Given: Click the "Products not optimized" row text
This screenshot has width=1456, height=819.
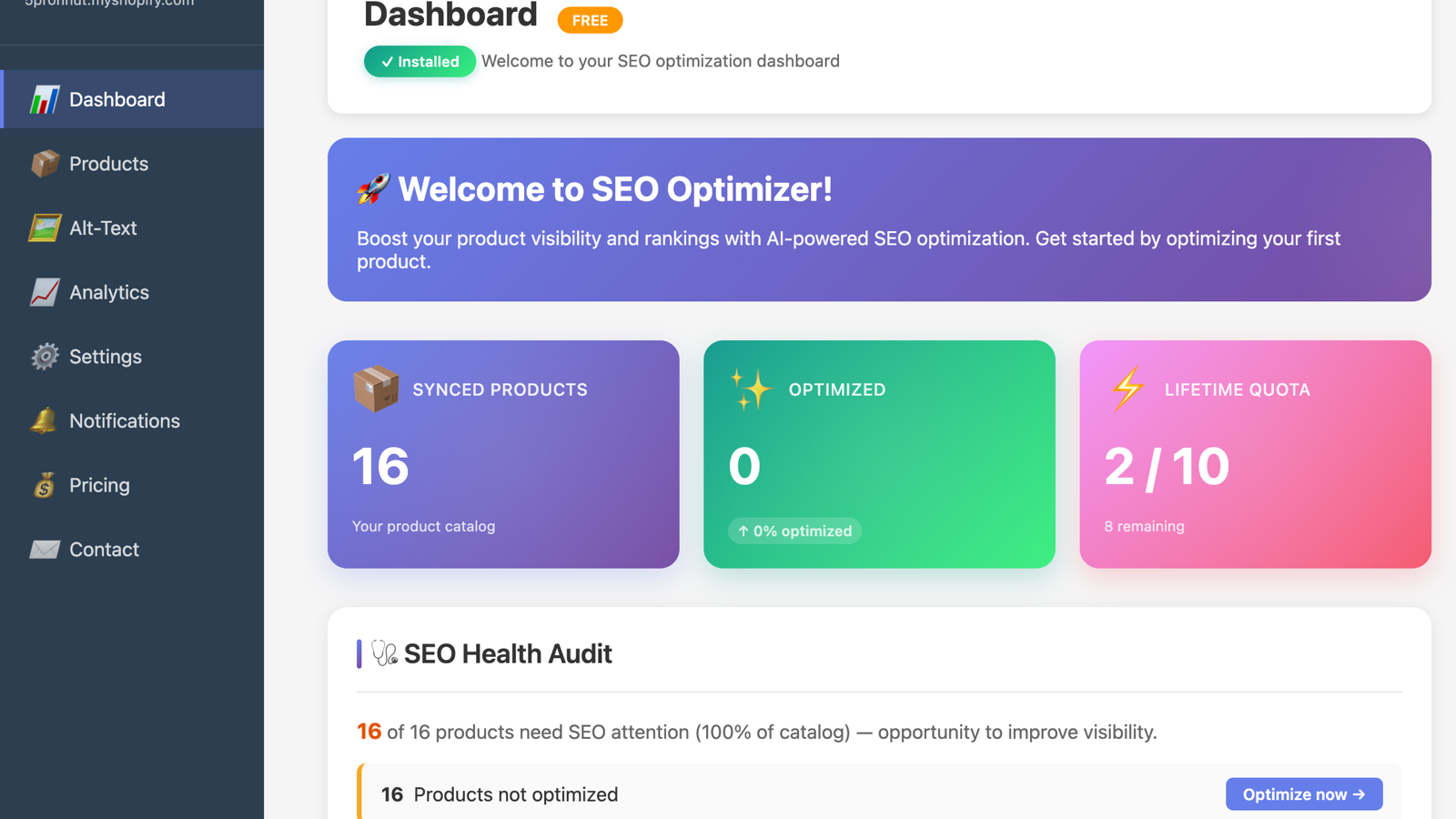Looking at the screenshot, I should pyautogui.click(x=516, y=794).
